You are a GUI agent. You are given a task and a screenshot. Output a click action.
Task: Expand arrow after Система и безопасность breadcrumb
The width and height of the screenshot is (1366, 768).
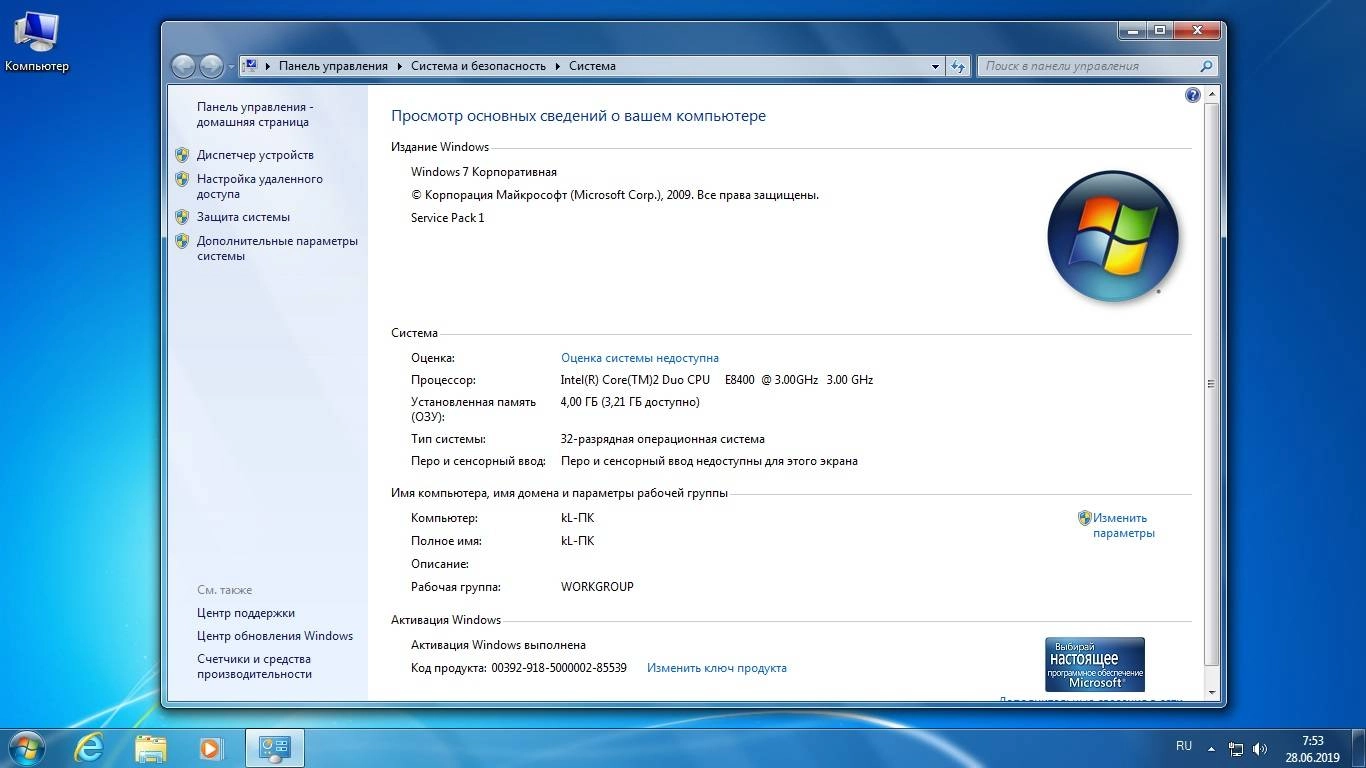click(x=558, y=66)
